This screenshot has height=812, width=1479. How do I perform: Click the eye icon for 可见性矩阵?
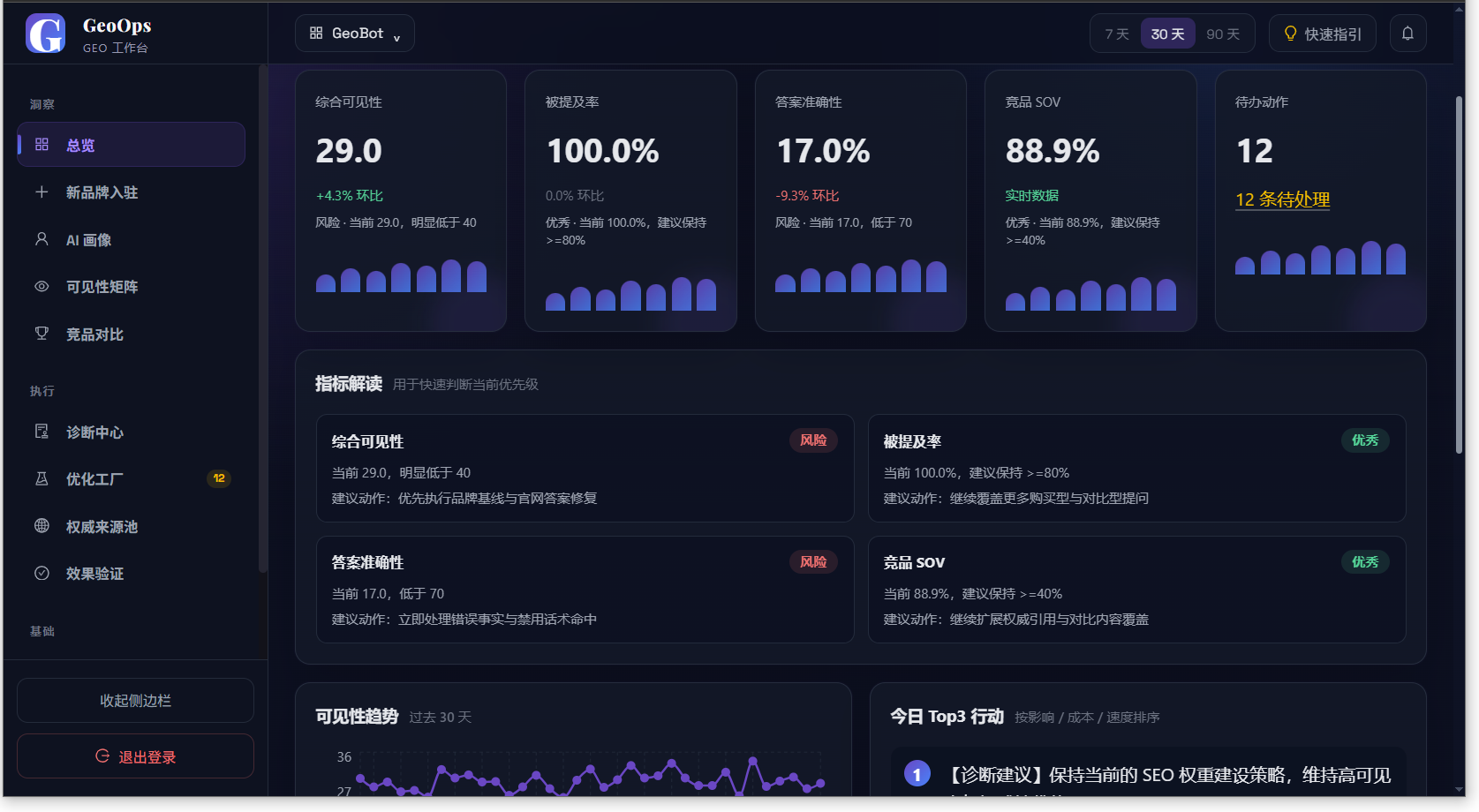coord(42,286)
